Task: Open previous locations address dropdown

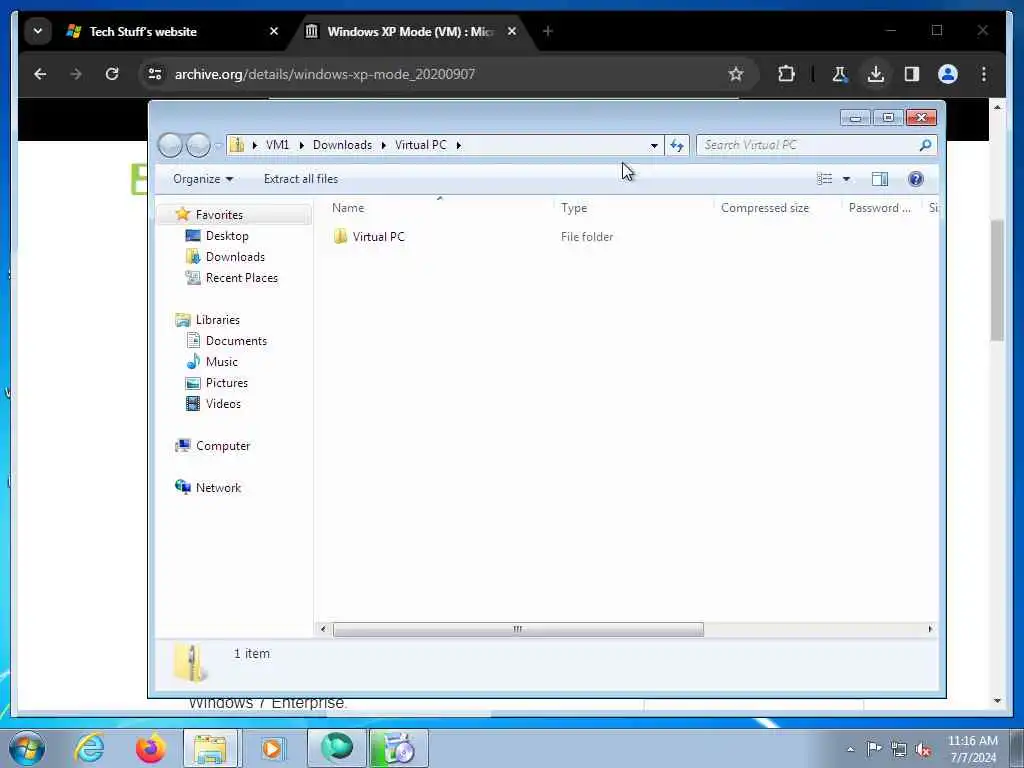Action: click(x=654, y=145)
